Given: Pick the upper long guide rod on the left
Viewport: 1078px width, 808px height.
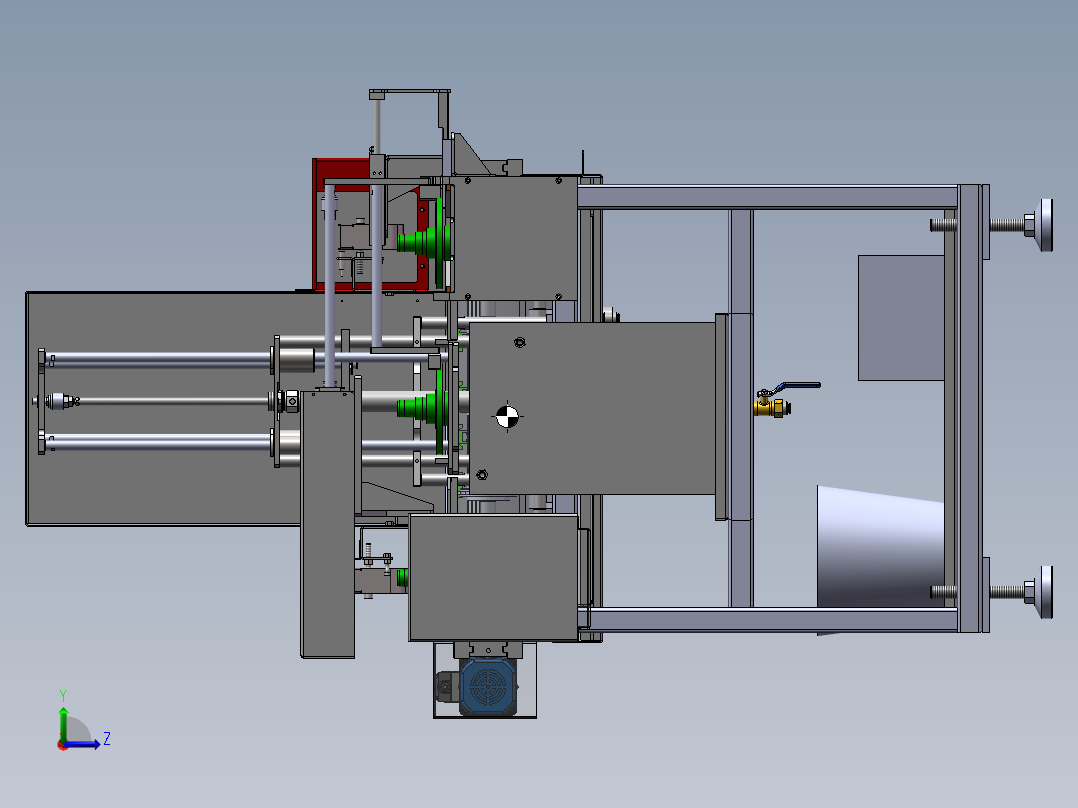Looking at the screenshot, I should pyautogui.click(x=158, y=360).
